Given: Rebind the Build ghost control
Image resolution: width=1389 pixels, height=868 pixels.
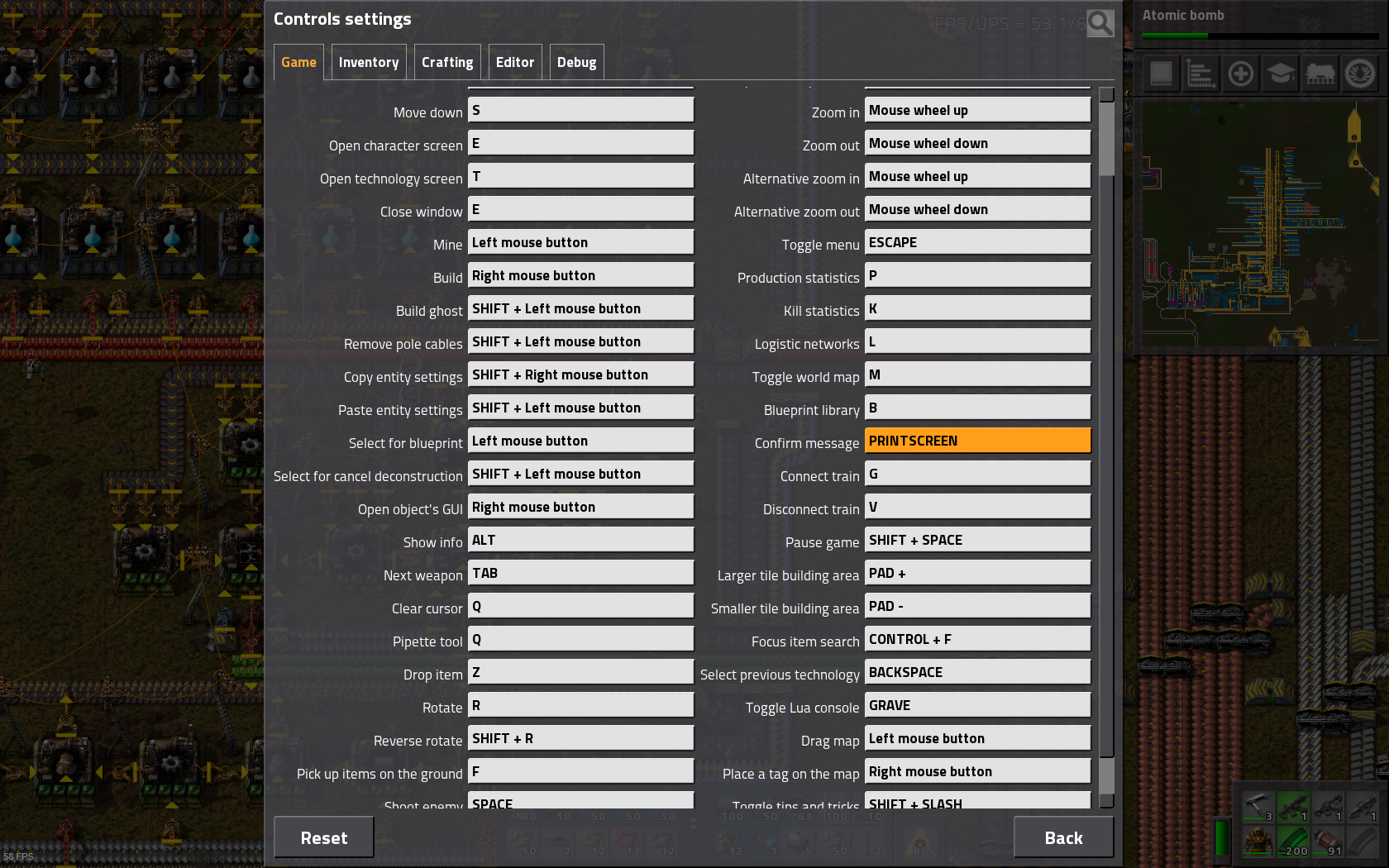Looking at the screenshot, I should (580, 308).
